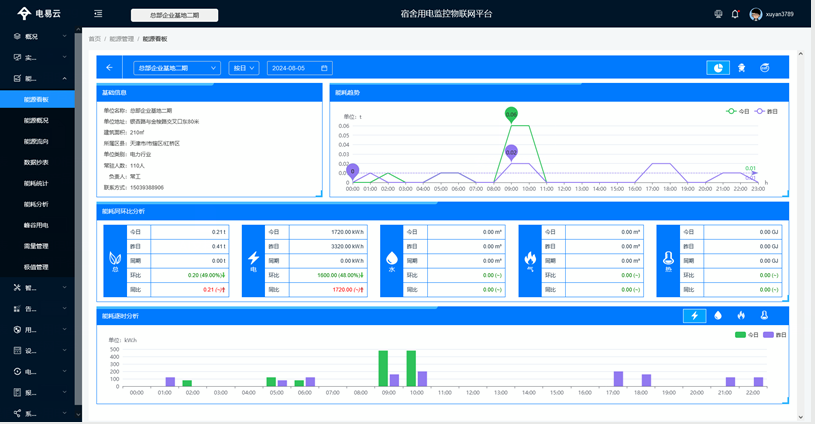Open the 总部企业基地二期 unit dropdown
The image size is (815, 424).
point(177,68)
